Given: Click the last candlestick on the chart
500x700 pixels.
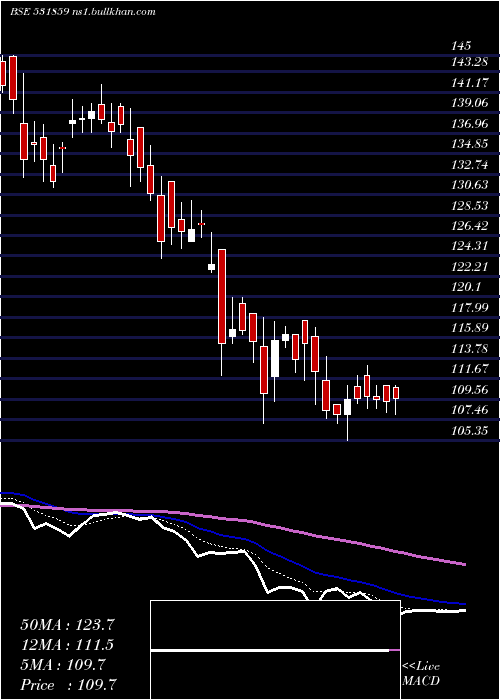Looking at the screenshot, I should [396, 393].
